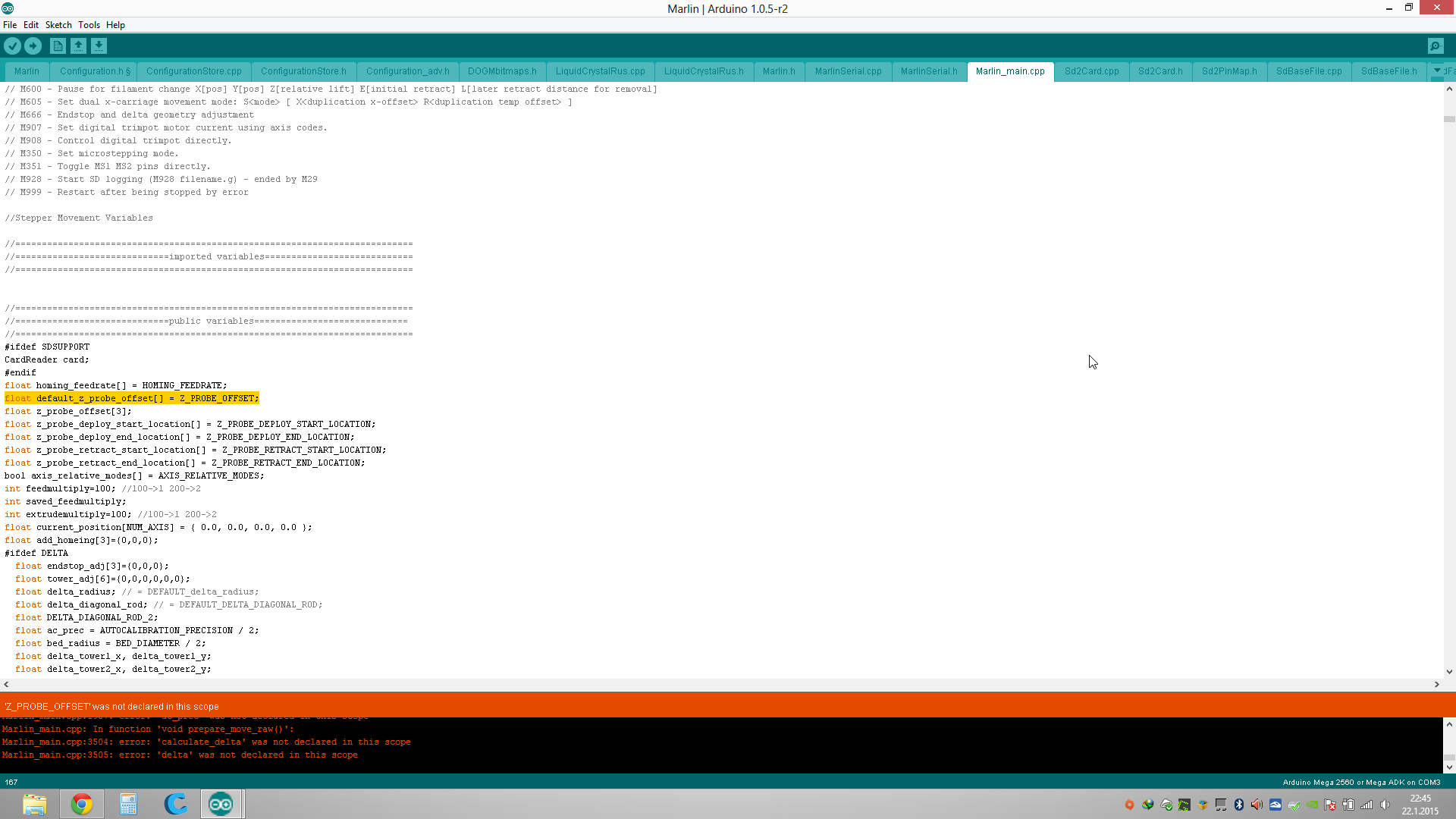1456x819 pixels.
Task: Switch to the MarlinSerial.cpp tab
Action: coord(849,71)
